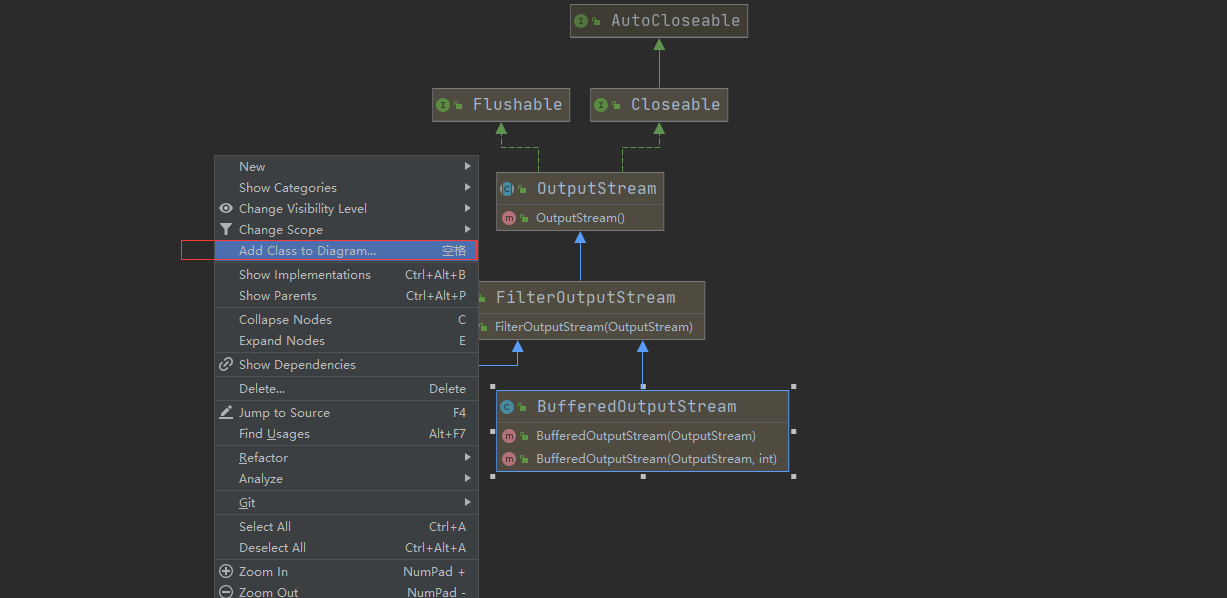The image size is (1227, 598).
Task: Open the Analyze submenu
Action: coord(346,479)
